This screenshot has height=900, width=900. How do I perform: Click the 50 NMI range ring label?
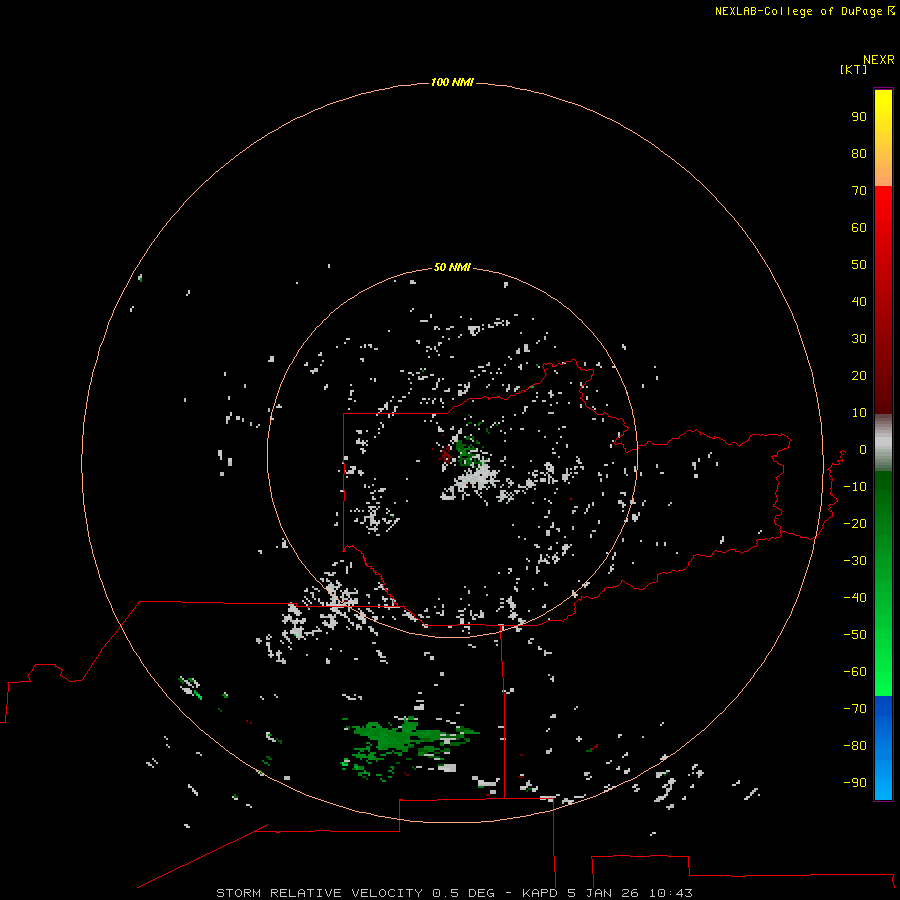[x=452, y=267]
